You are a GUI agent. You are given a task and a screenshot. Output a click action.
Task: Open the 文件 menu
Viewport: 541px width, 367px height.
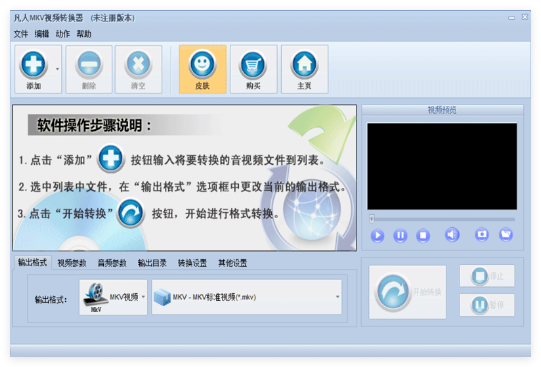click(x=21, y=34)
